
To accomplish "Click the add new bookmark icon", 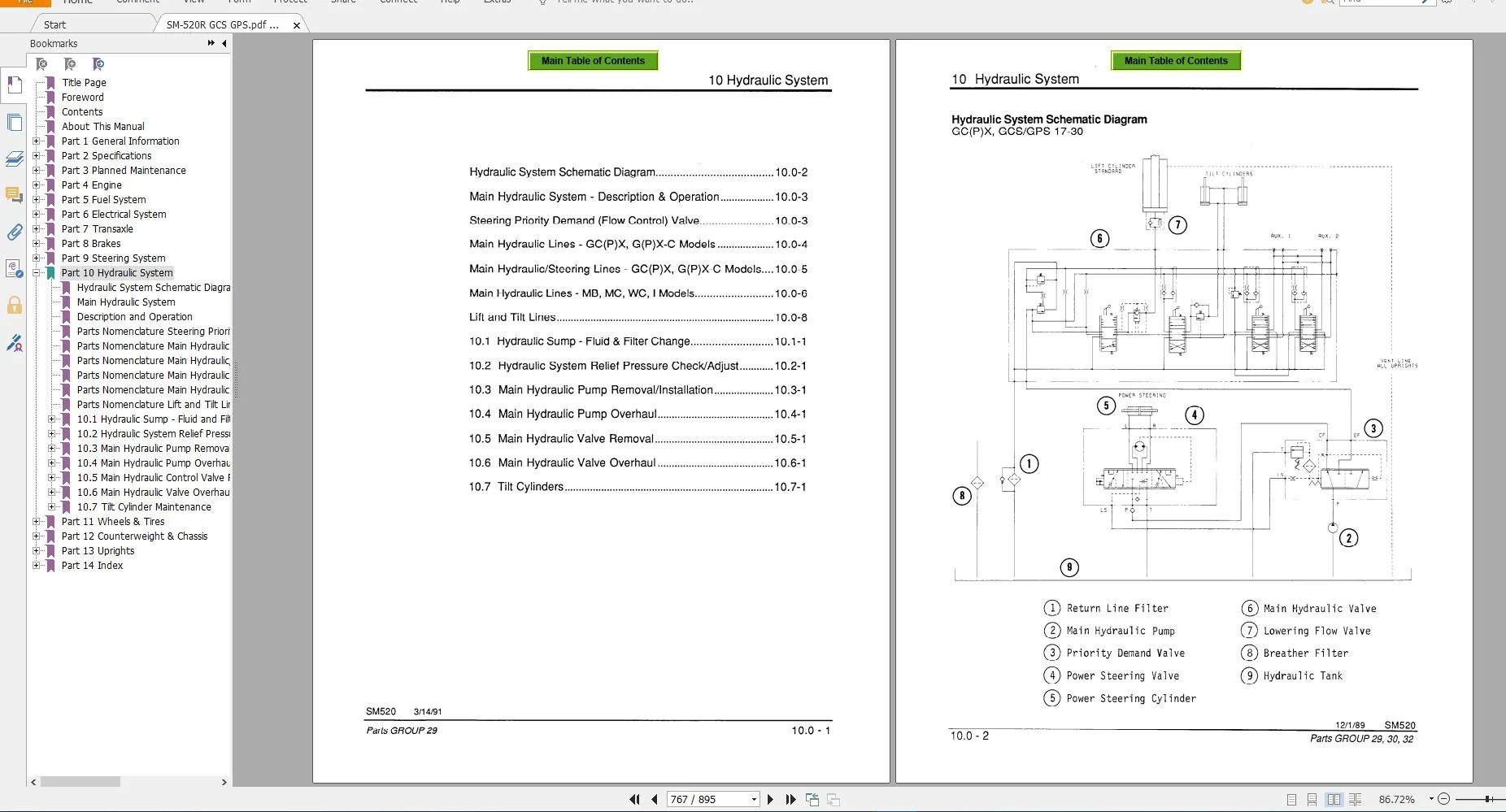I will coord(70,64).
